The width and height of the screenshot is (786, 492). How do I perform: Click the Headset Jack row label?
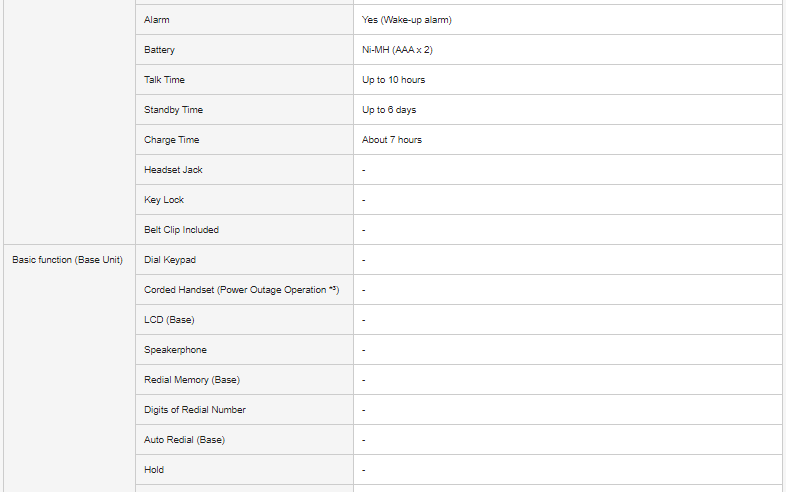point(173,170)
